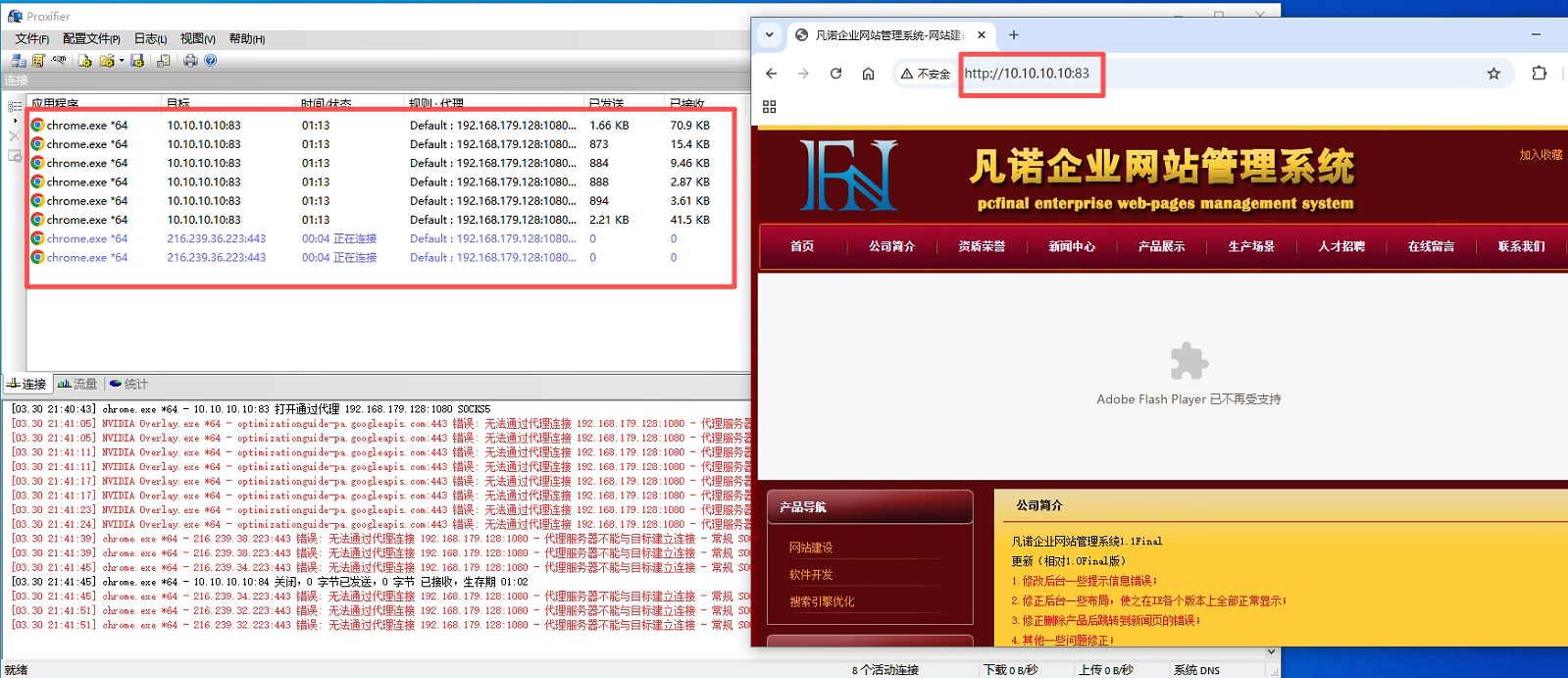Click 8 个活动连接 in status bar
This screenshot has height=678, width=1568.
[885, 670]
